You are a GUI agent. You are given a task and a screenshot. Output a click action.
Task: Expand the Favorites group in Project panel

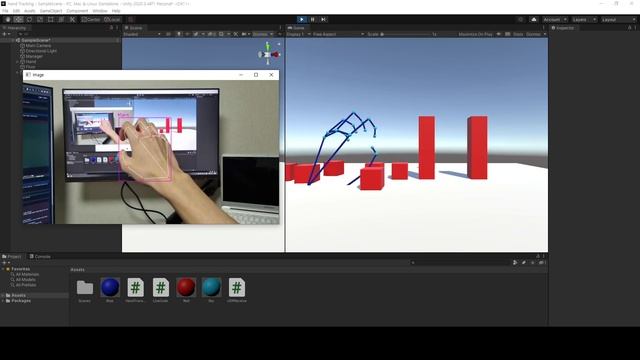click(x=3, y=269)
